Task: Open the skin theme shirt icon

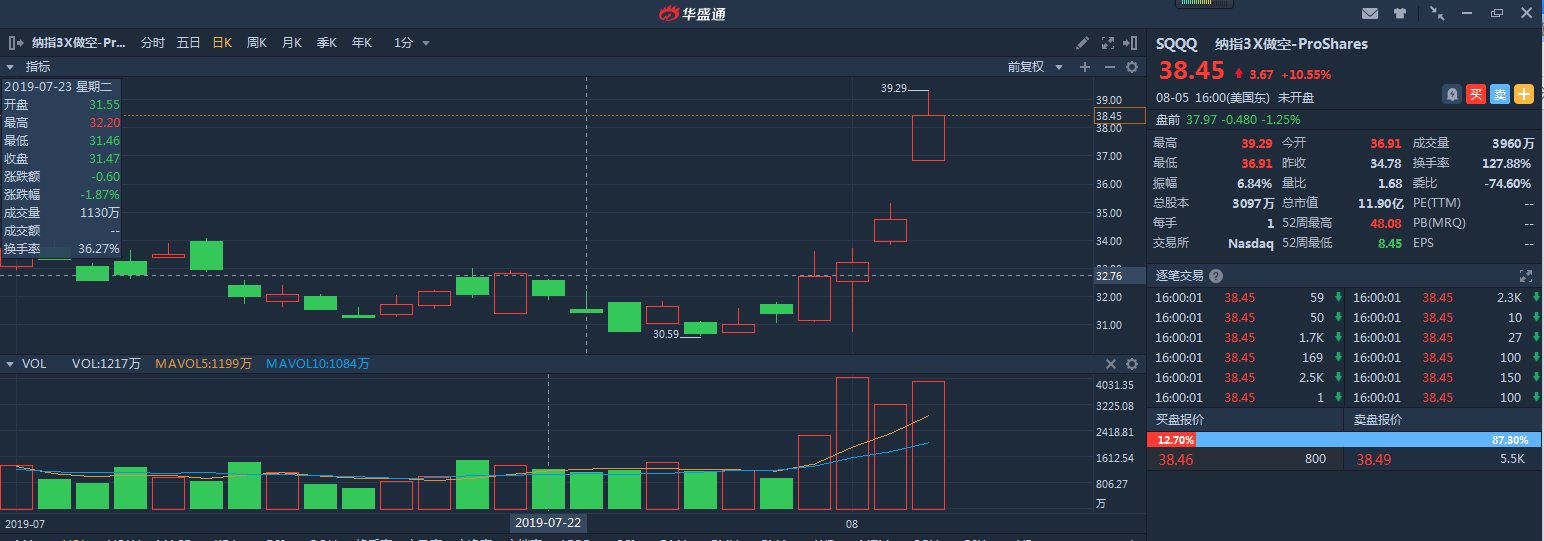Action: pyautogui.click(x=1400, y=13)
